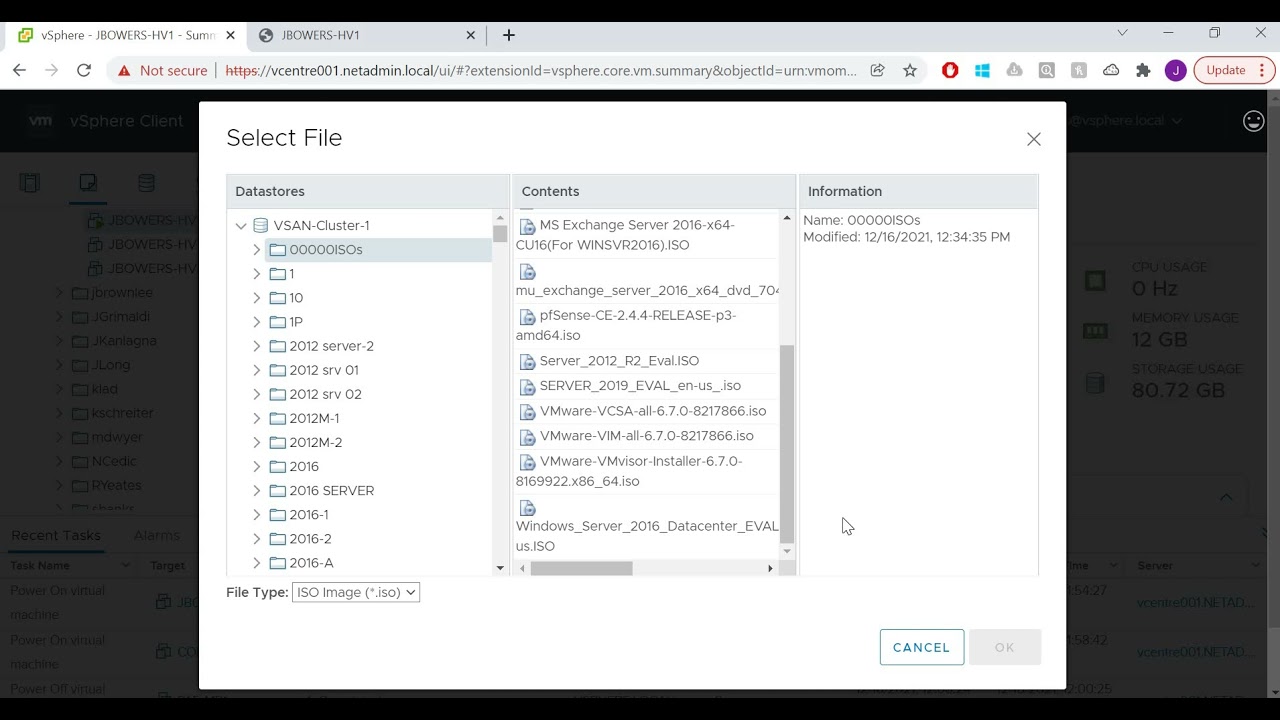Select the pfSense-CE-2.4.4 ISO file icon
The height and width of the screenshot is (720, 1280).
pyautogui.click(x=527, y=317)
